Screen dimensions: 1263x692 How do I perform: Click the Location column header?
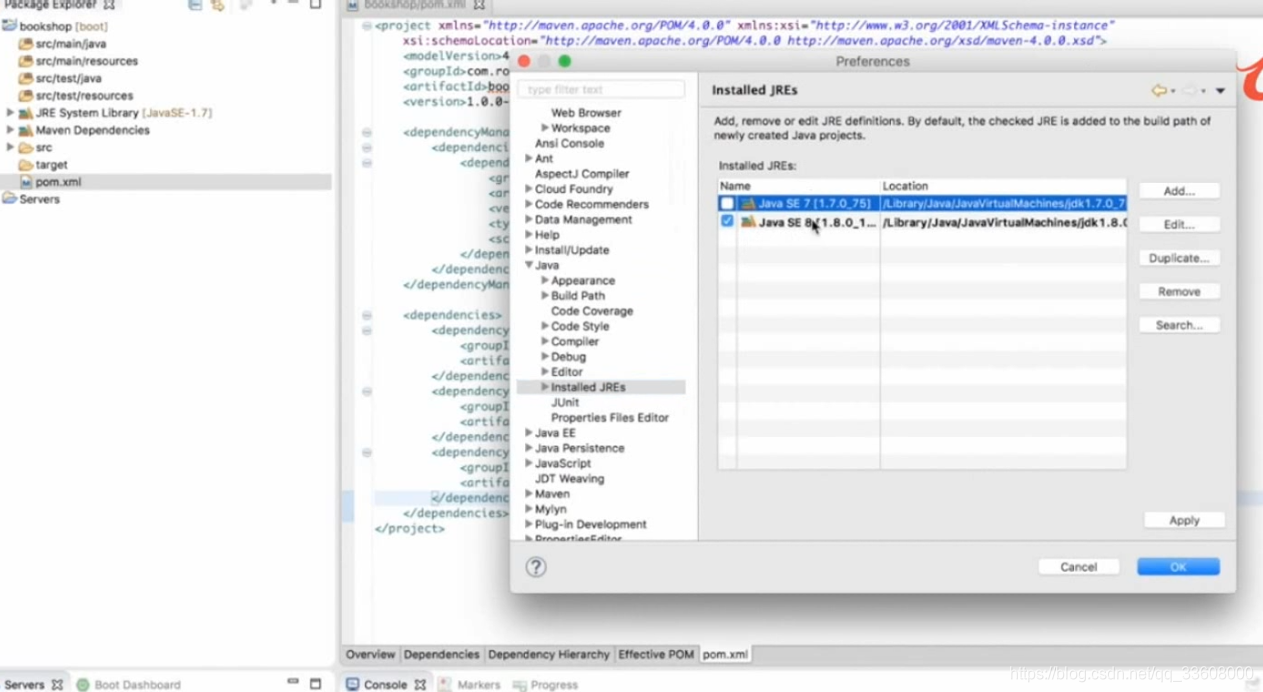[1003, 186]
